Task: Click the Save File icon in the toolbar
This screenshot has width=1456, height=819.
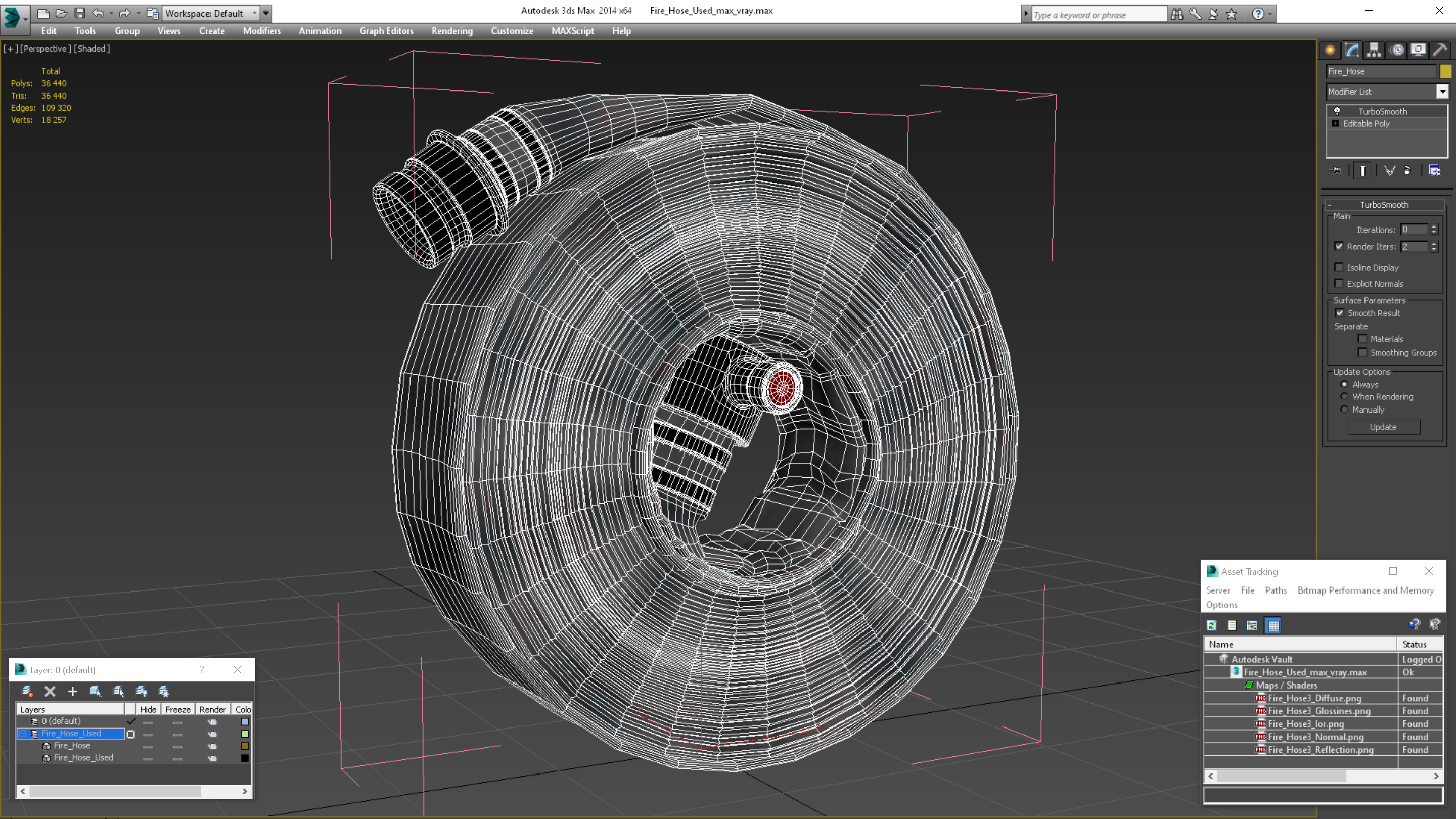Action: [80, 13]
